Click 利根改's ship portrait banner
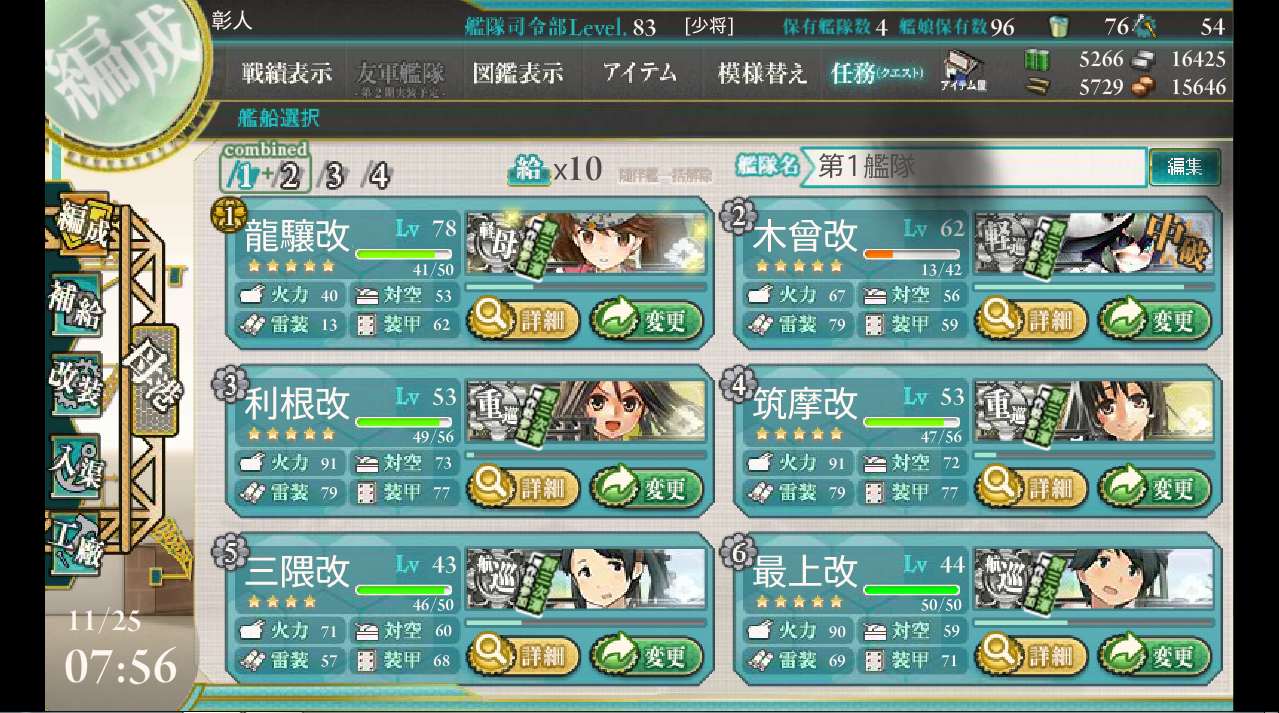This screenshot has height=713, width=1279. [587, 410]
